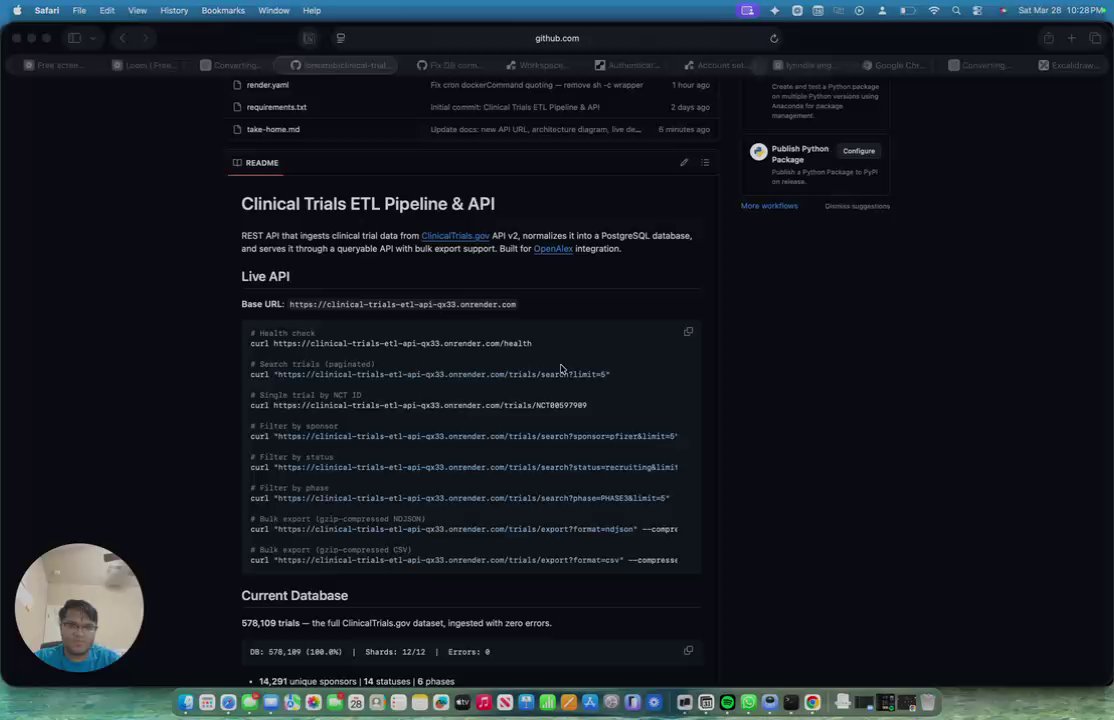The width and height of the screenshot is (1114, 720).
Task: Focus the github.com address bar
Action: coord(557,38)
